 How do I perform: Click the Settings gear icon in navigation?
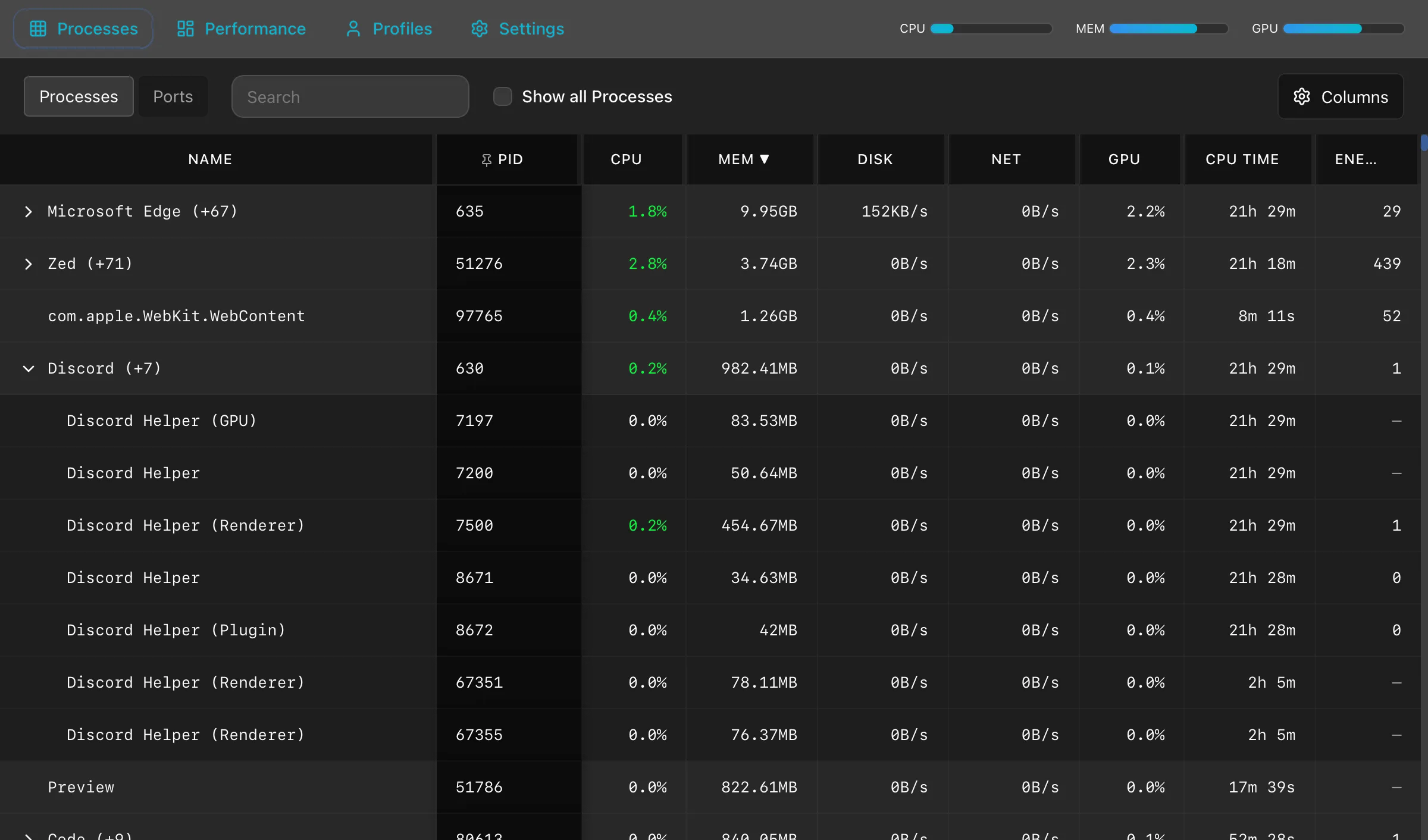[x=480, y=29]
